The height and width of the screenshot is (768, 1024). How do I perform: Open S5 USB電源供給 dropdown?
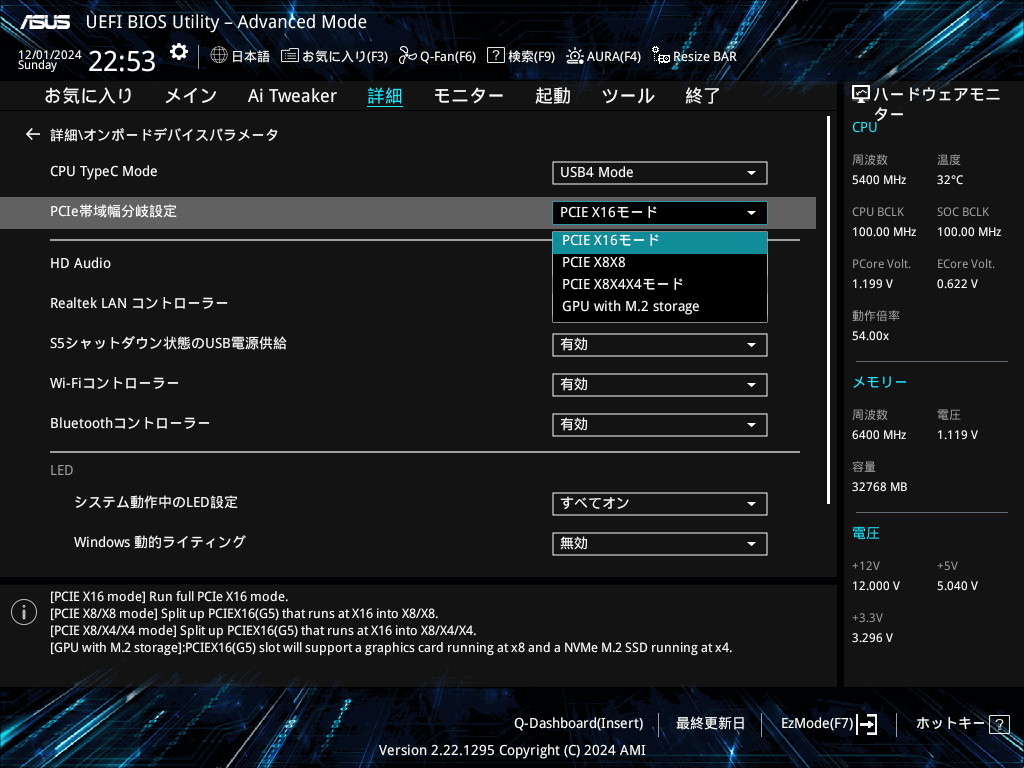(x=660, y=345)
